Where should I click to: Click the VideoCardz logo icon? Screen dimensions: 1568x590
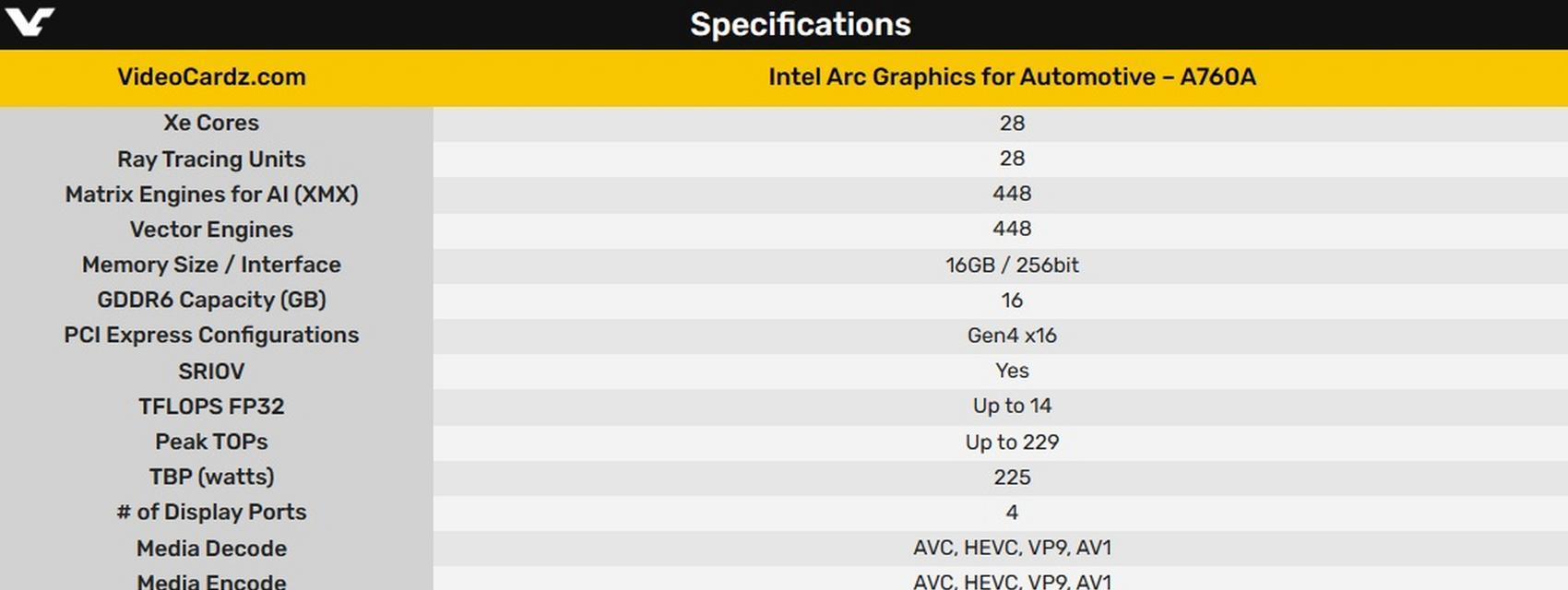(x=30, y=21)
